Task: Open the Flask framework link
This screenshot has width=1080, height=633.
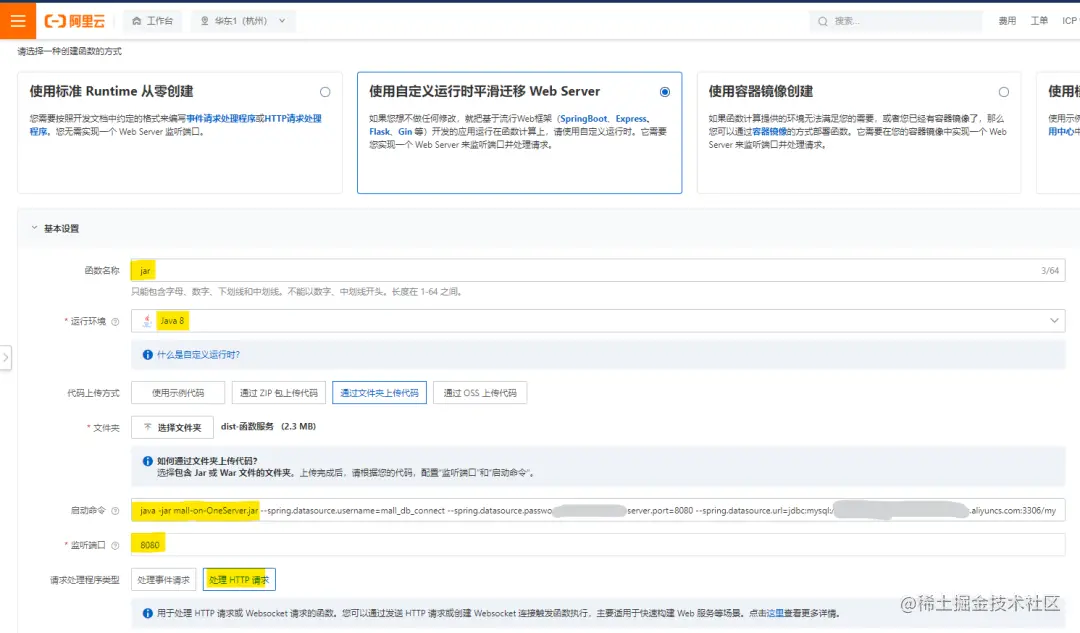Action: [380, 132]
